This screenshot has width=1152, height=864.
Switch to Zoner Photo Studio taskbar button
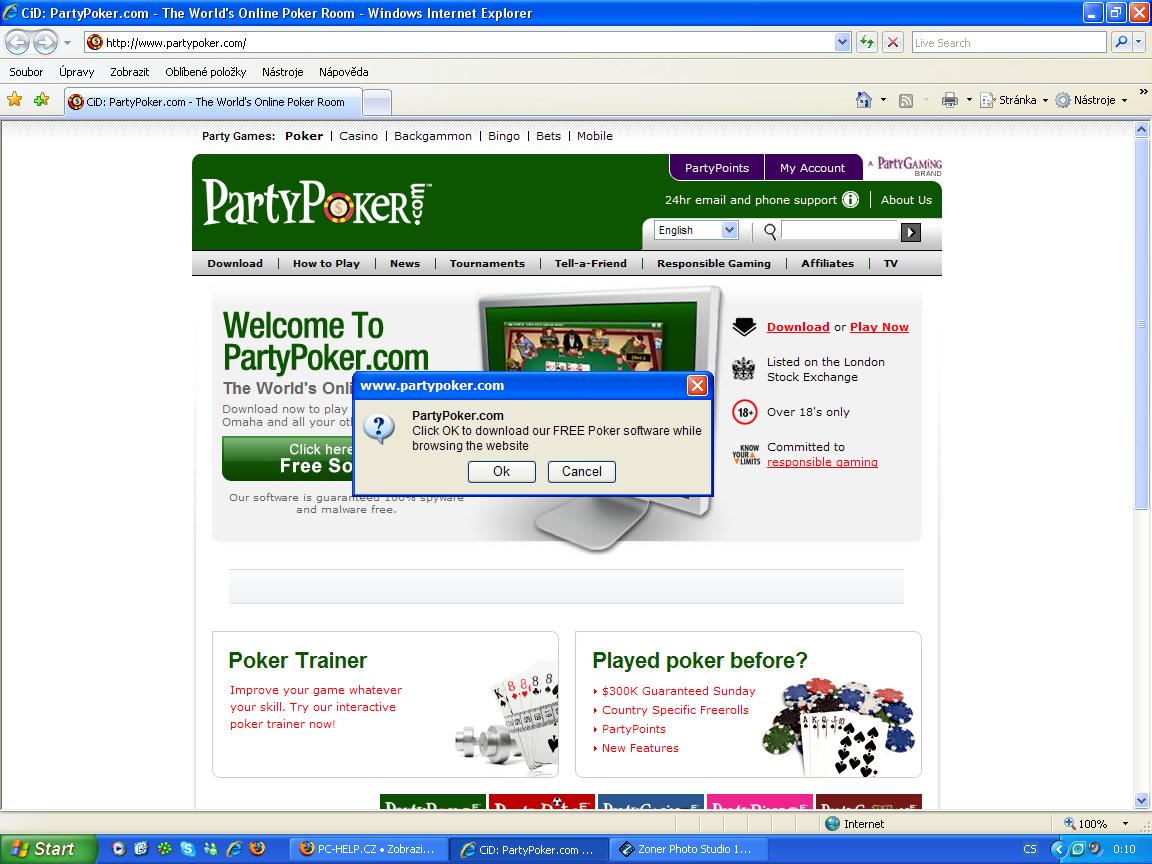click(x=689, y=849)
